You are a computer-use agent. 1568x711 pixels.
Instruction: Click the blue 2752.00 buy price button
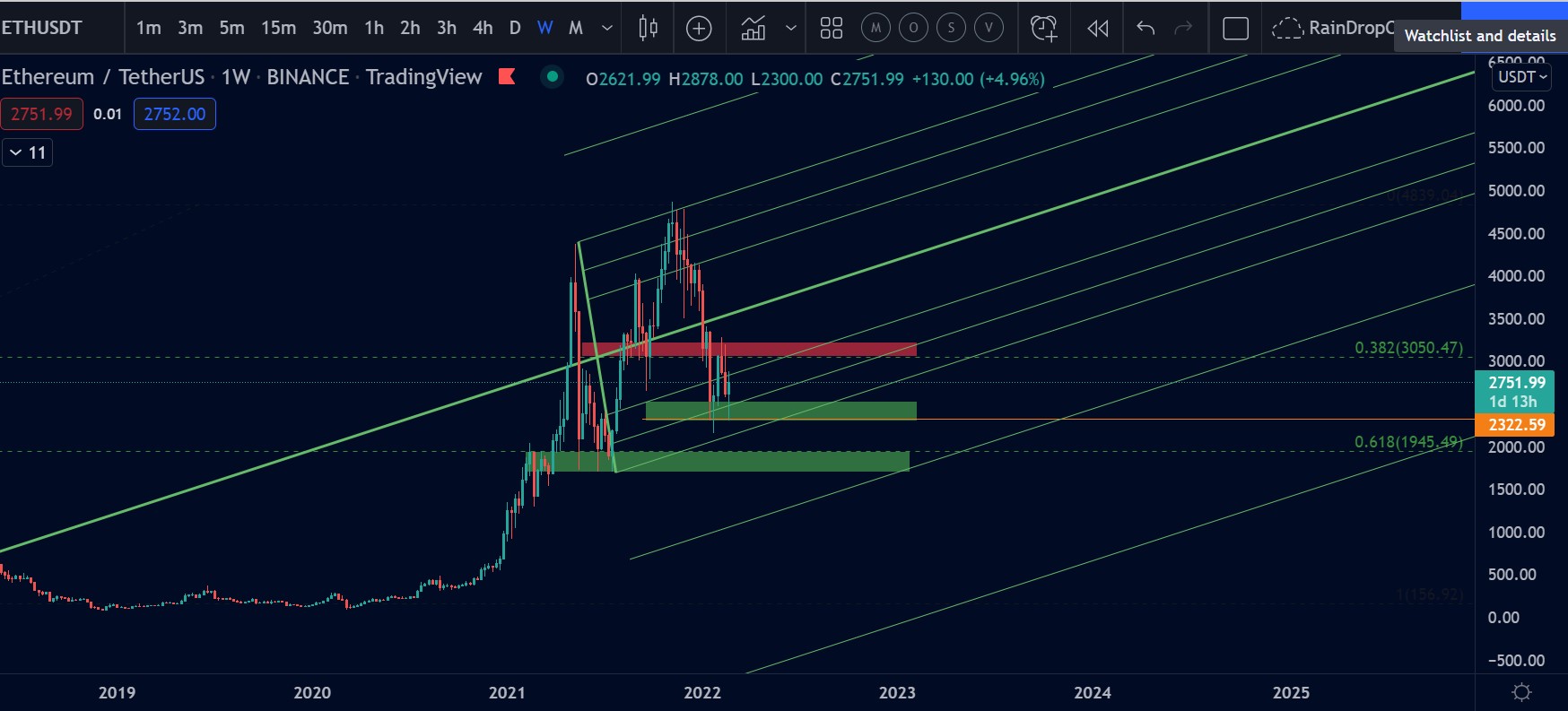(x=174, y=114)
